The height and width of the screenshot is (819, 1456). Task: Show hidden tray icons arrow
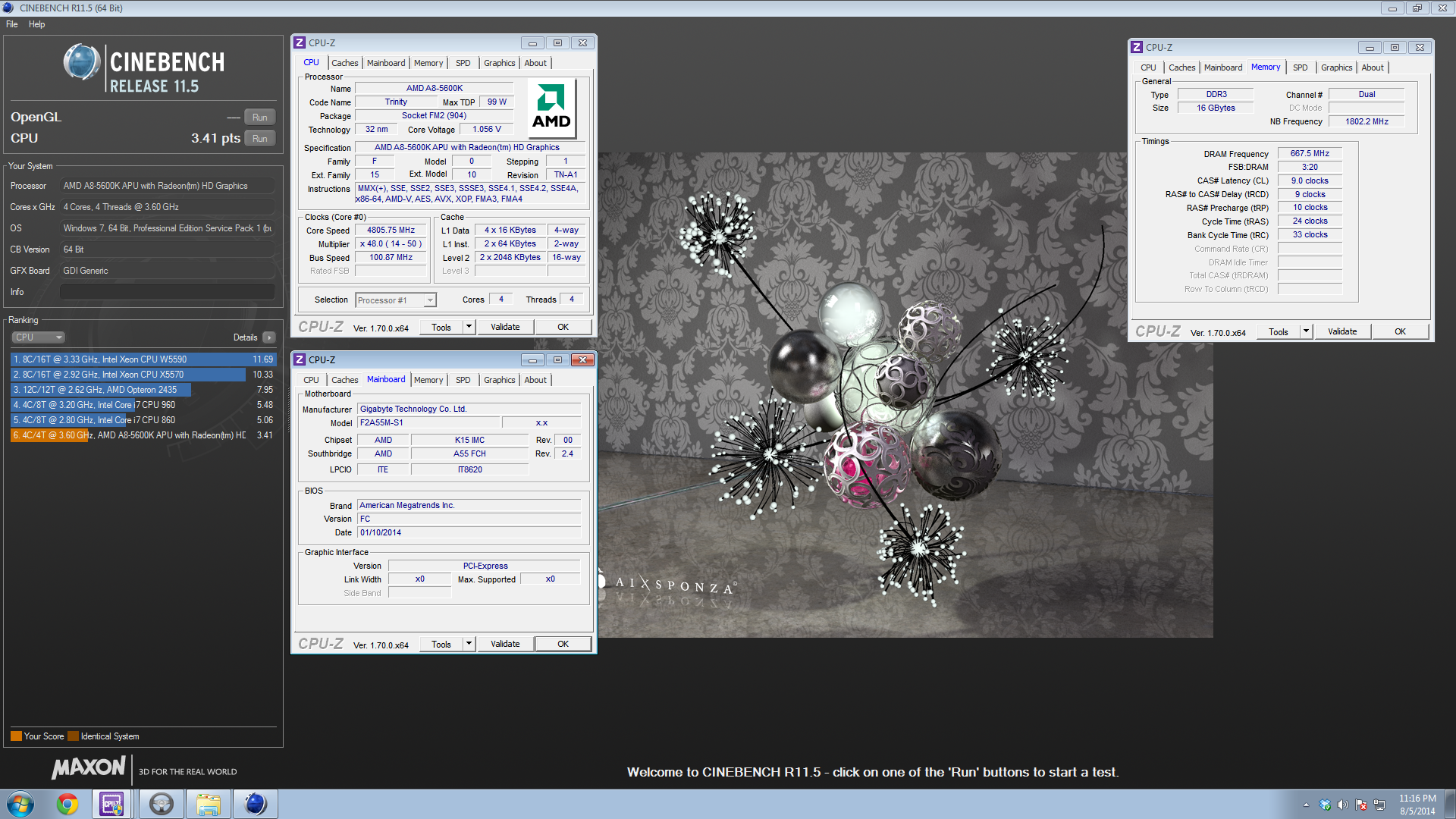[x=1306, y=805]
